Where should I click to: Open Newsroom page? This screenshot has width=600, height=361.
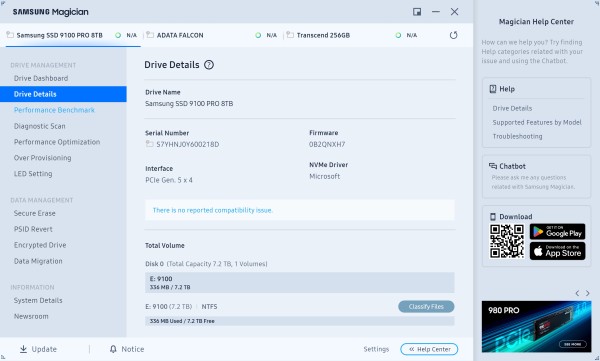point(31,317)
